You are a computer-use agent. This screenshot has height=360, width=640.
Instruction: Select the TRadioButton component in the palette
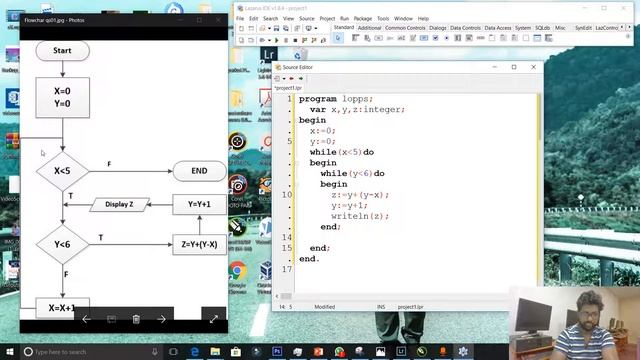[447, 38]
